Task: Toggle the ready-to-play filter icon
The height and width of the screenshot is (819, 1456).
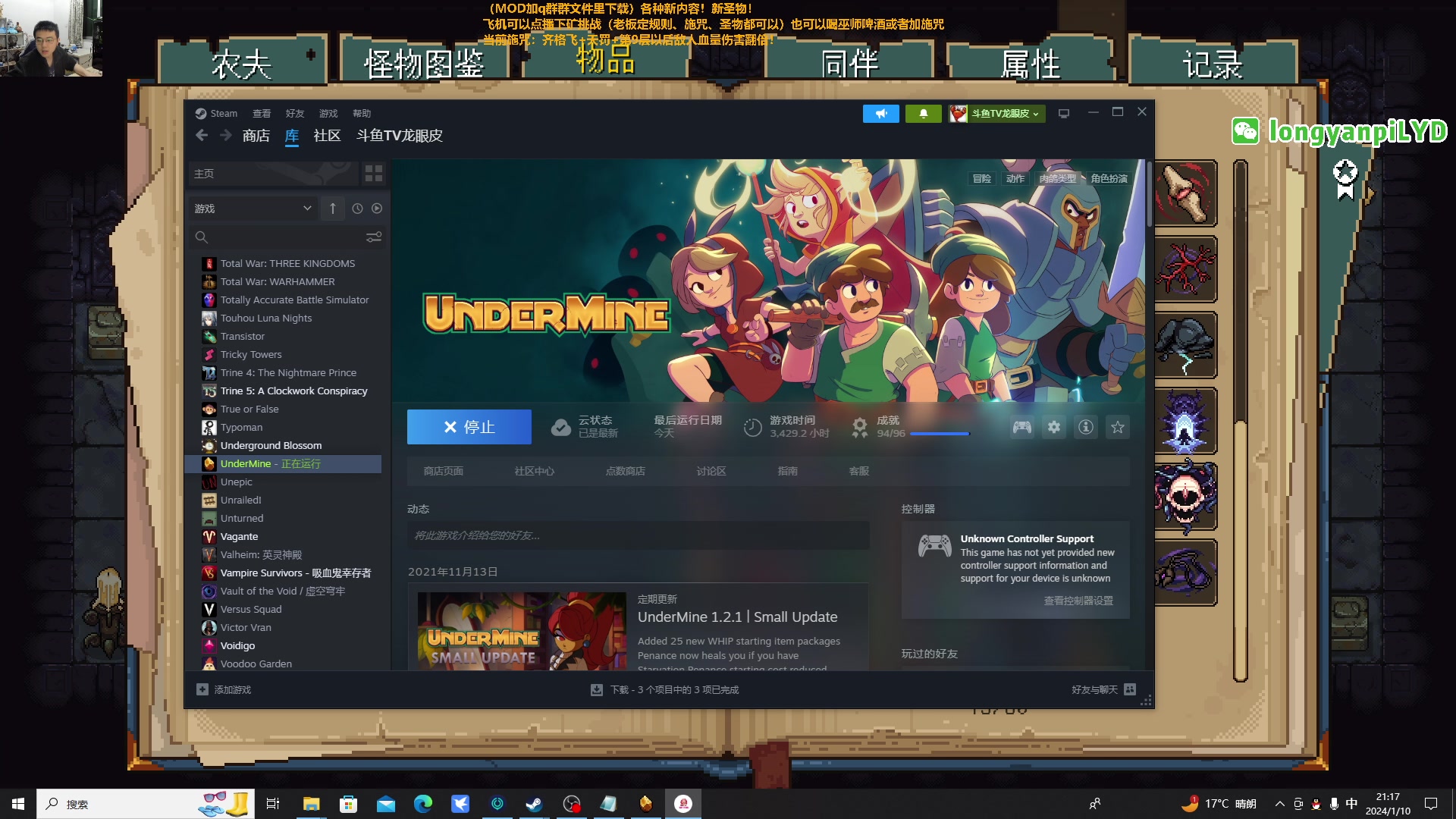Action: click(377, 209)
